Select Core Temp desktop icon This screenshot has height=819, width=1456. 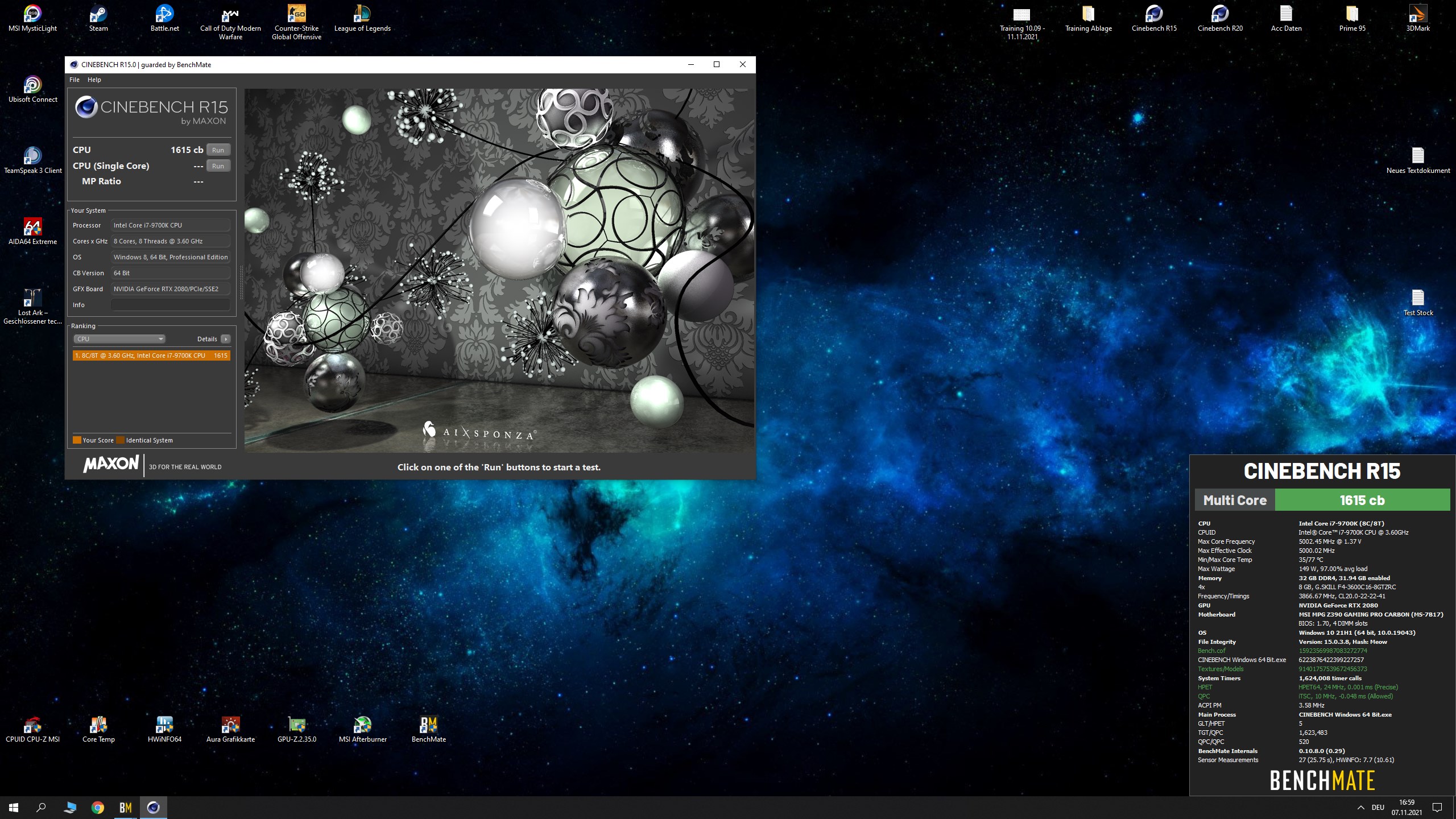tap(98, 729)
